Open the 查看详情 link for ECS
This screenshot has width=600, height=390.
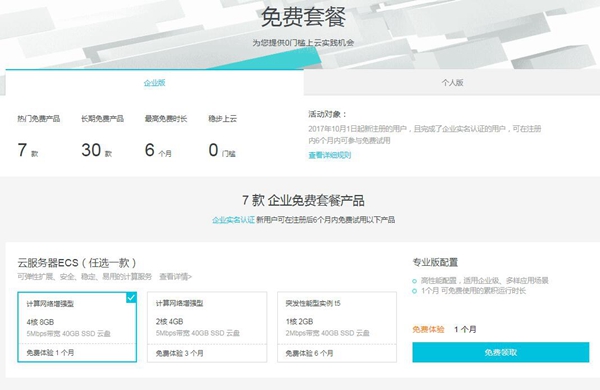click(175, 276)
